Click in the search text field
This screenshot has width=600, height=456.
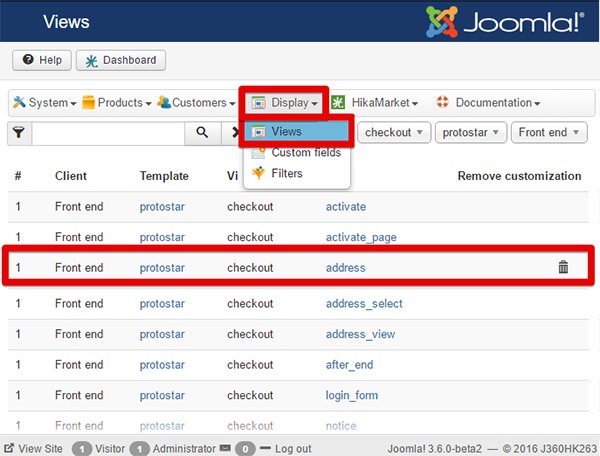coord(108,133)
